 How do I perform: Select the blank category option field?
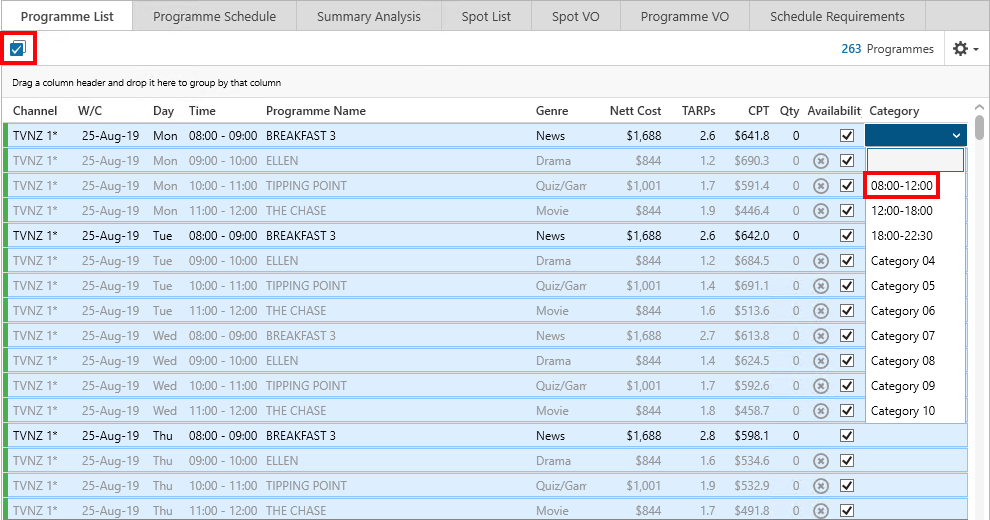tap(915, 160)
